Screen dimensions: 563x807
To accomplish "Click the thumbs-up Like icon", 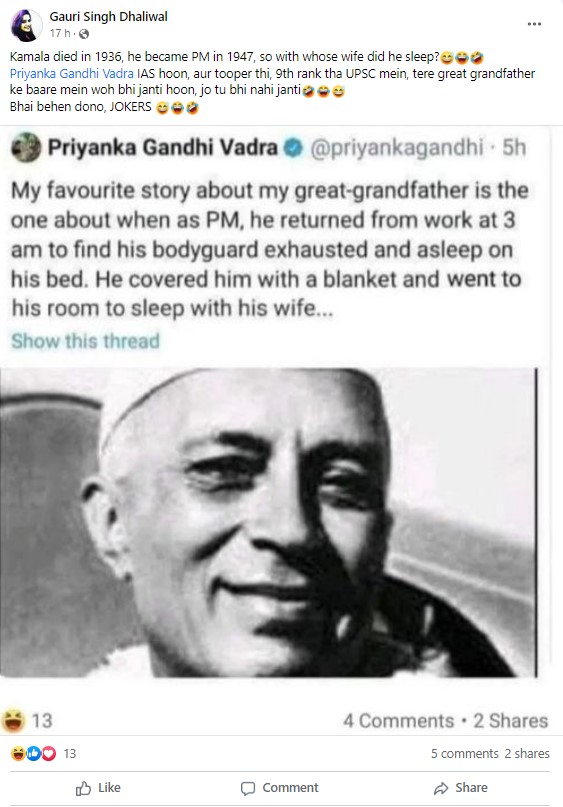I will point(83,788).
